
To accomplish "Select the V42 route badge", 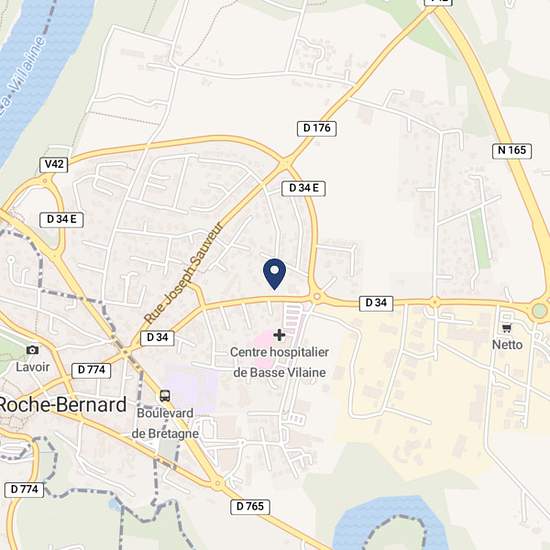I will [x=54, y=165].
